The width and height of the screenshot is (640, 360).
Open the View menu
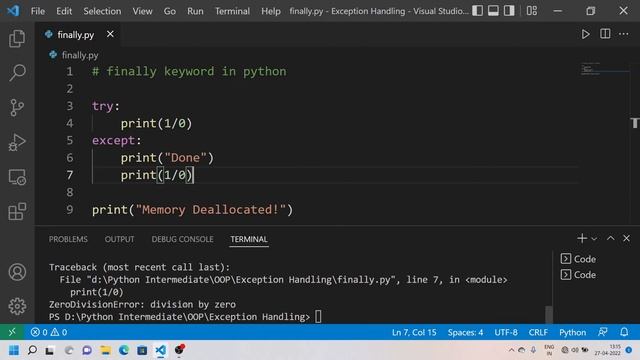coord(142,11)
